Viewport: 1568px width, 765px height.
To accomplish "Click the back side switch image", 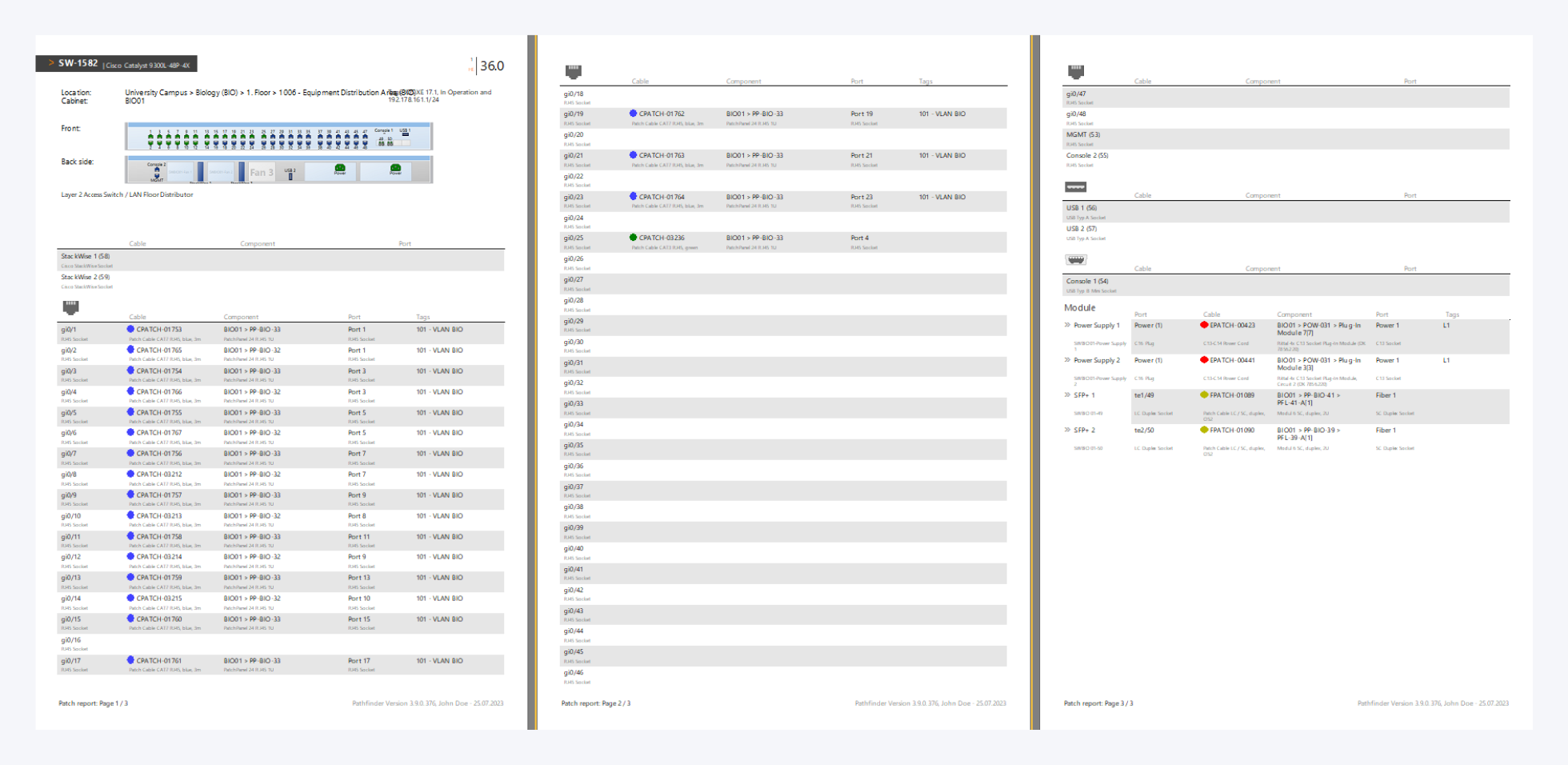I will click(x=278, y=170).
